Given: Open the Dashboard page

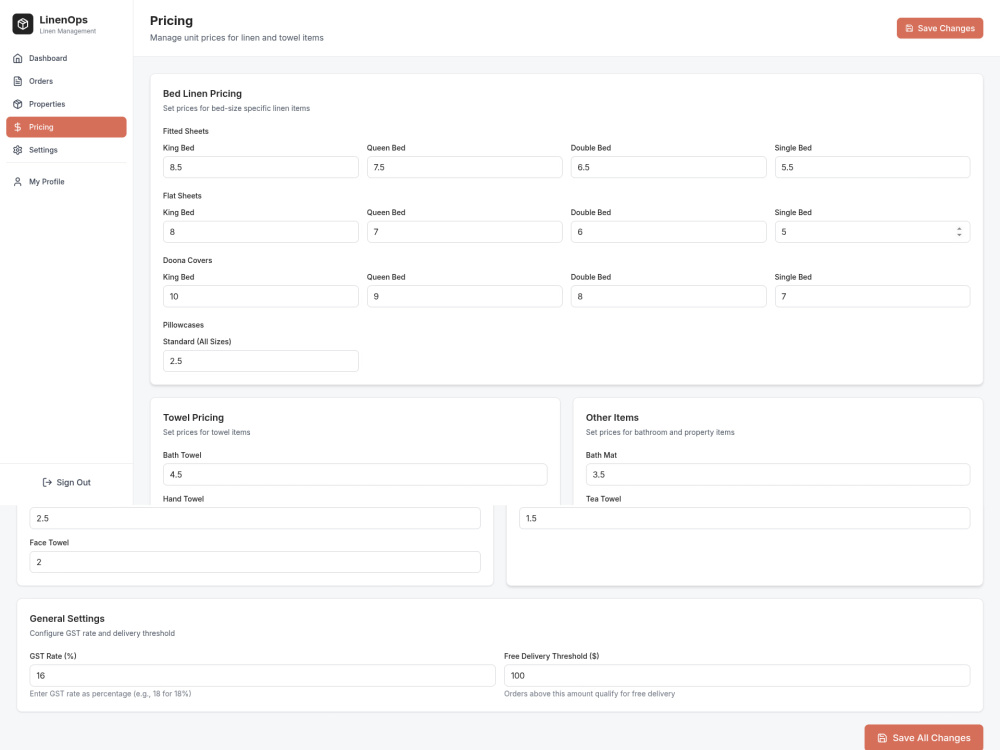Looking at the screenshot, I should (66, 58).
